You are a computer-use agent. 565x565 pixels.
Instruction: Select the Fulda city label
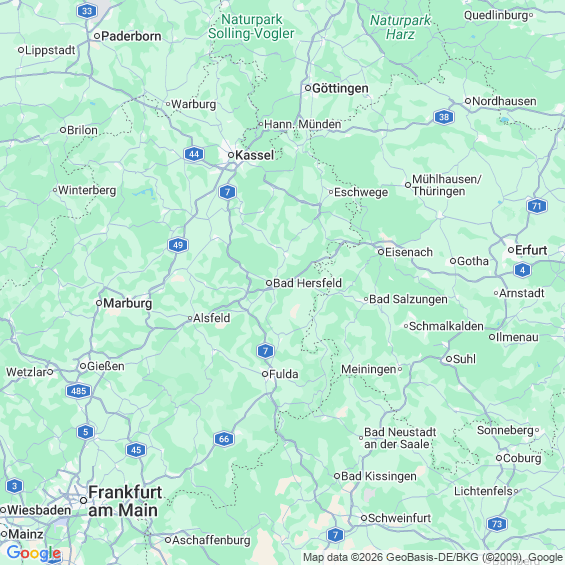point(284,374)
